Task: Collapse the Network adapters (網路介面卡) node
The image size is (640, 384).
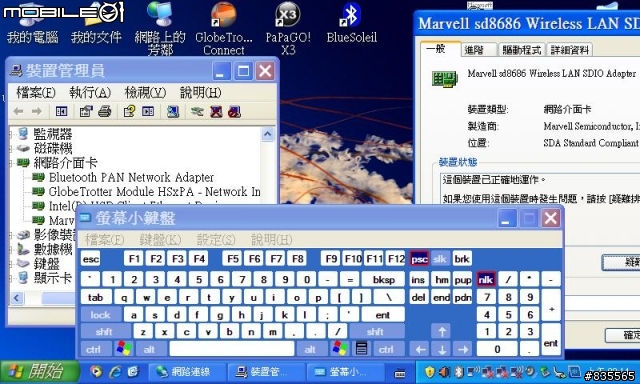Action: coord(11,163)
